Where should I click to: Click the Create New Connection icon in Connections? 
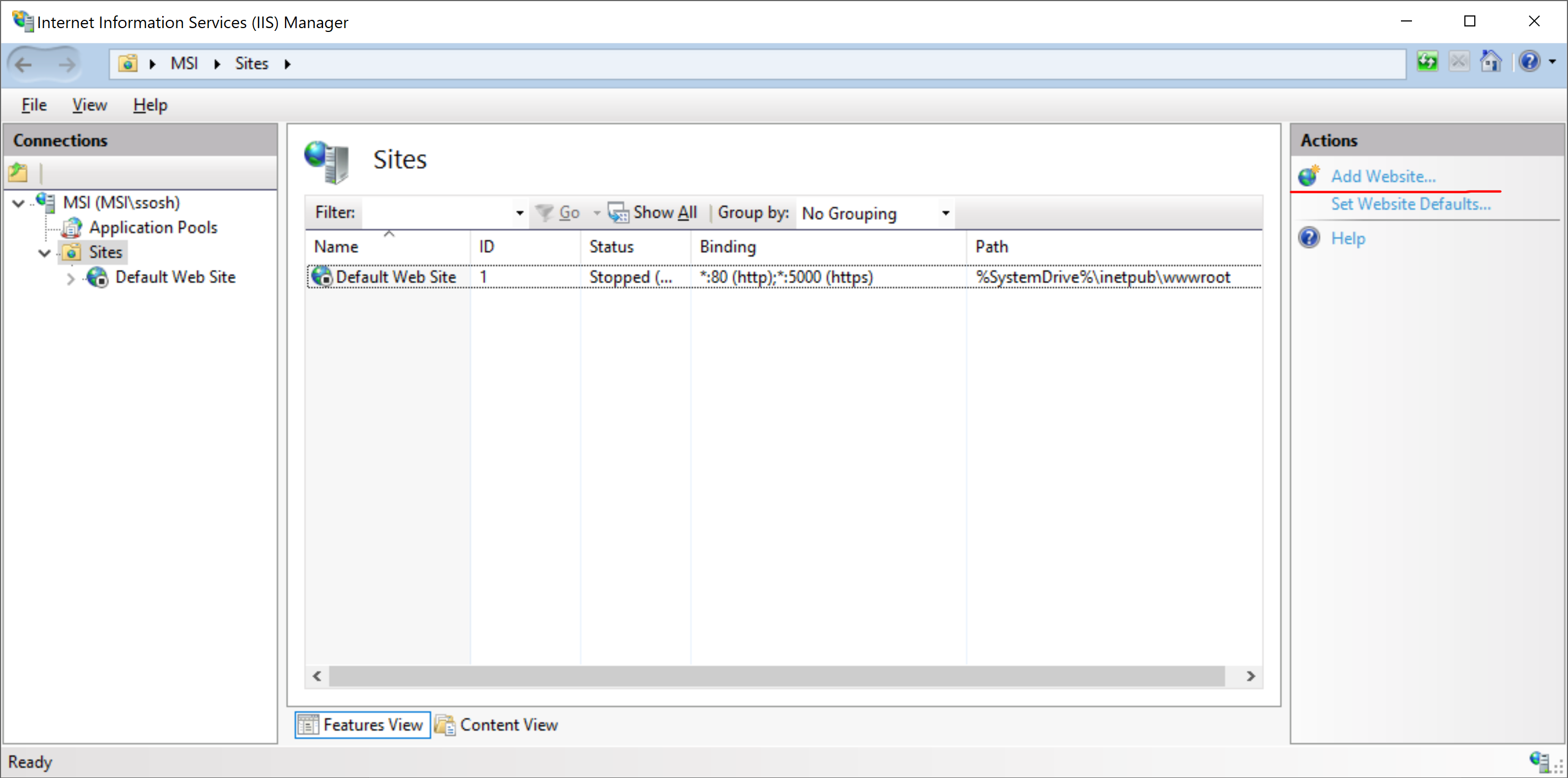click(18, 174)
